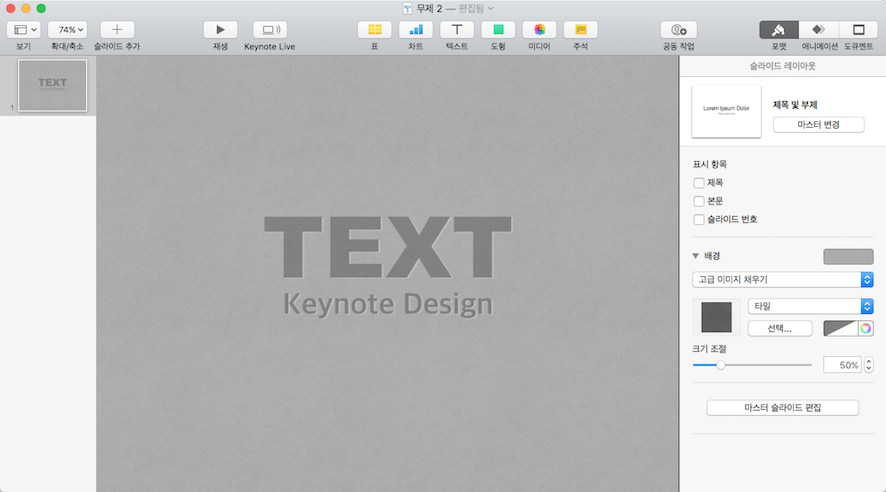Enable the 본문 checkbox

click(699, 201)
